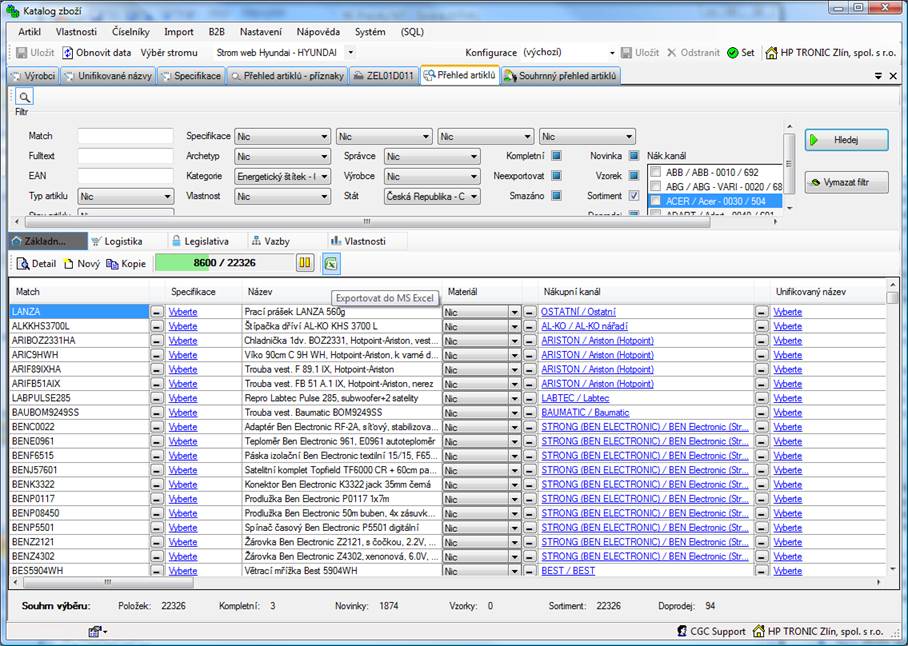Open the Archetyp dropdown
Image resolution: width=908 pixels, height=646 pixels.
[283, 156]
